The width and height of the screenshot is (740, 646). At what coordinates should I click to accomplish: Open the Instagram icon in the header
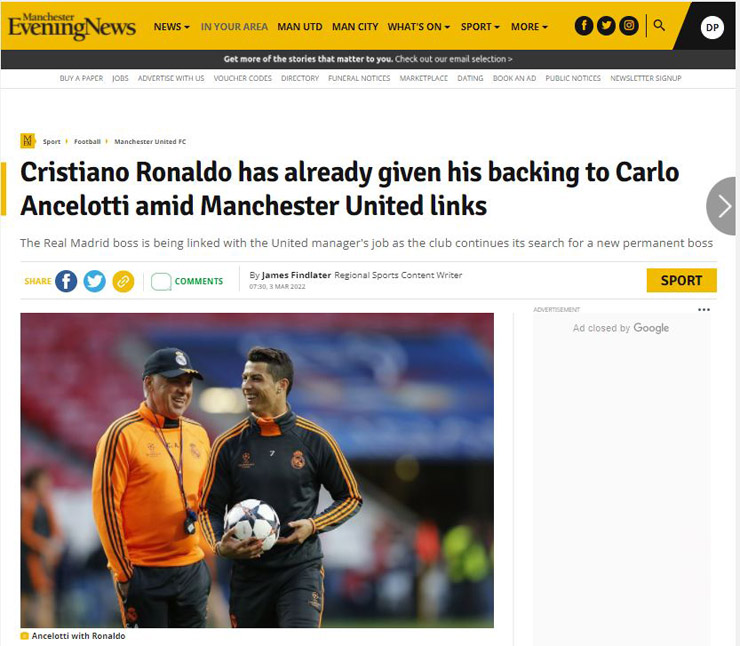pos(629,25)
